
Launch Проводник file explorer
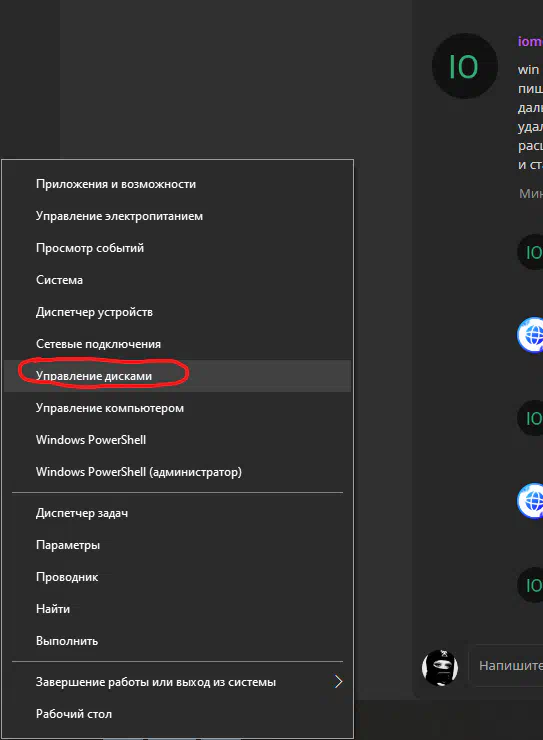(177, 577)
